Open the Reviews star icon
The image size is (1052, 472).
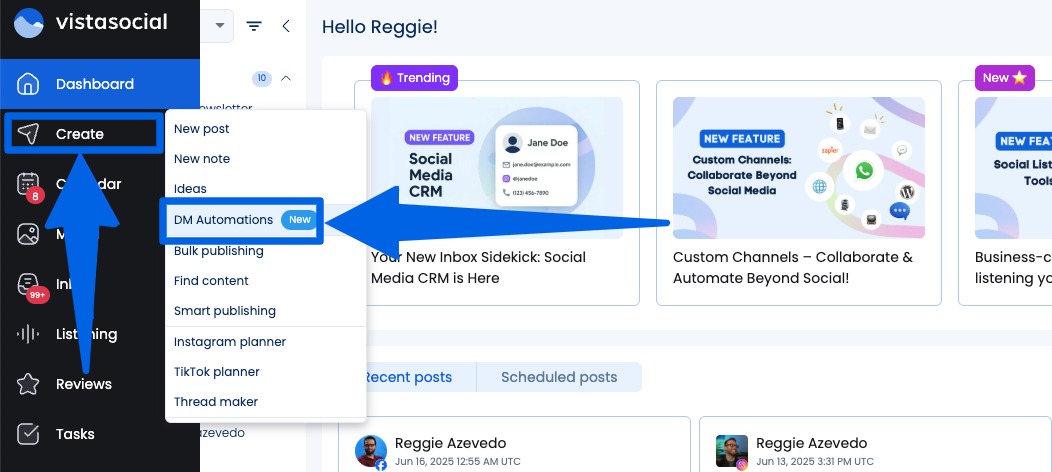point(29,384)
